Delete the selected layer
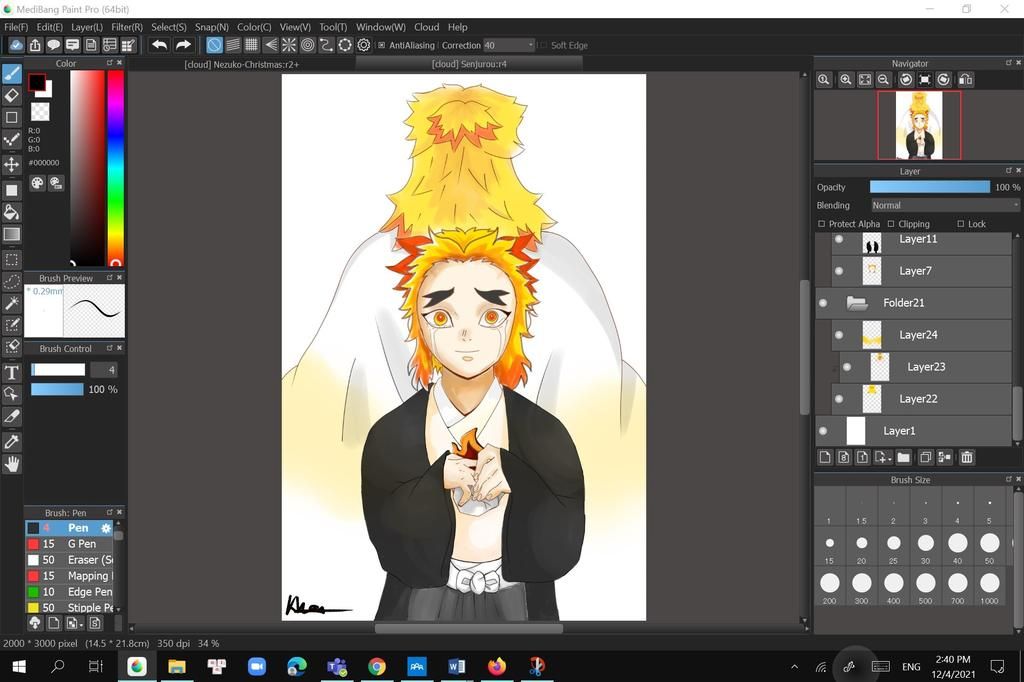1024x682 pixels. 967,457
